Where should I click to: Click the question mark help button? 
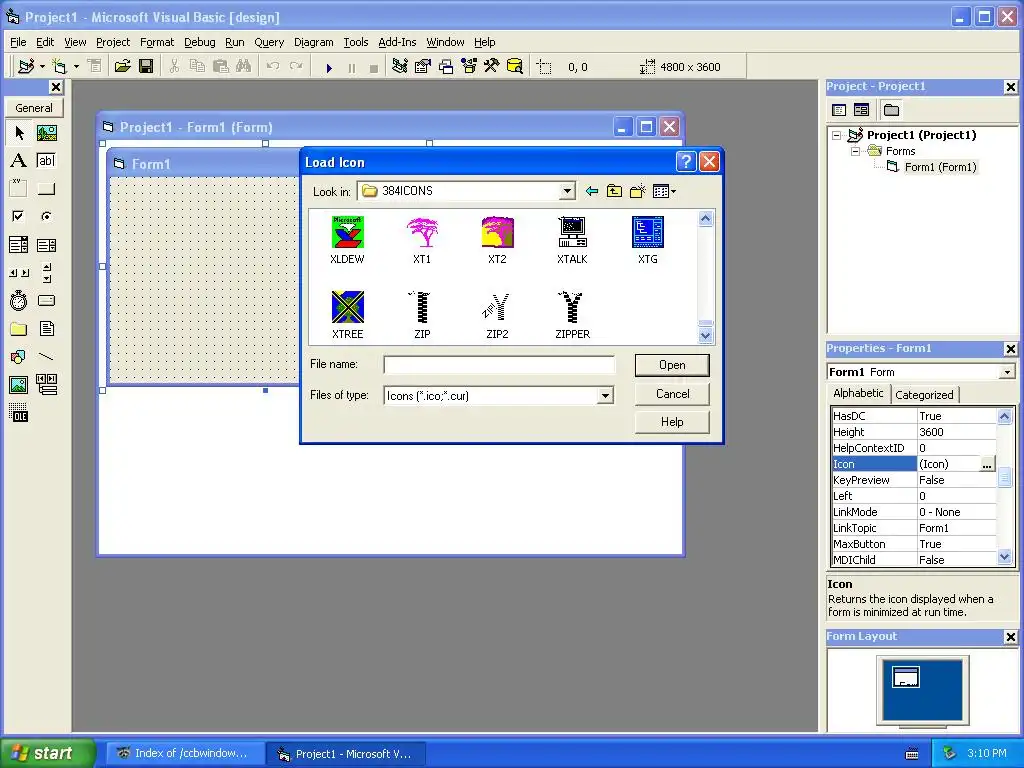pos(686,161)
